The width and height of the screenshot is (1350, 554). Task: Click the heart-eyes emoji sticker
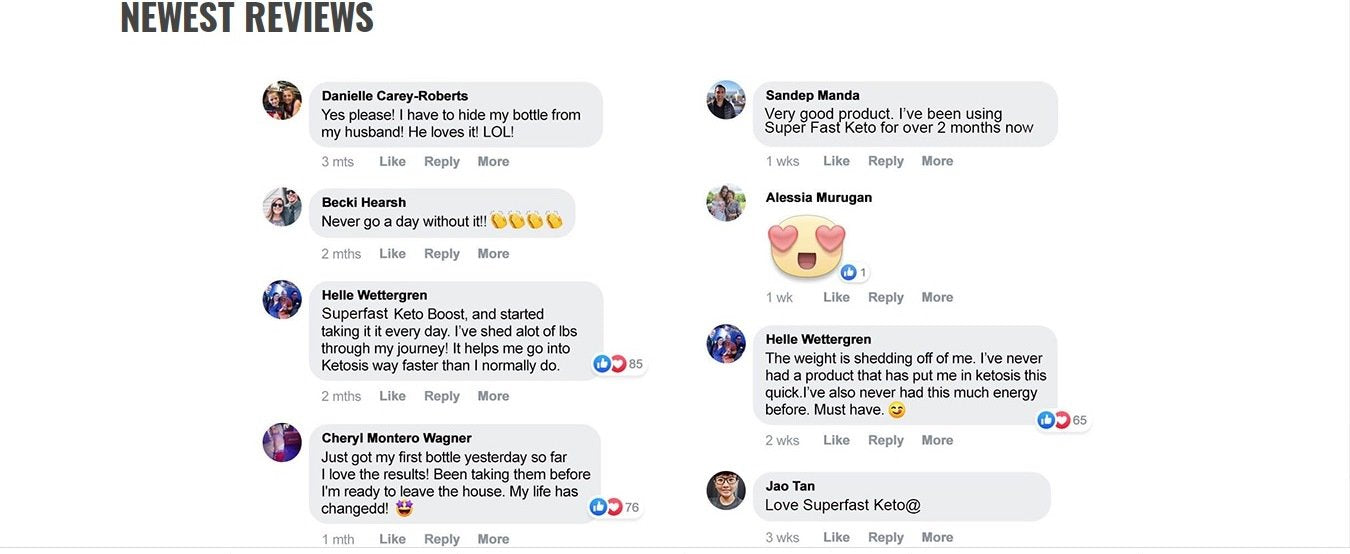(808, 248)
